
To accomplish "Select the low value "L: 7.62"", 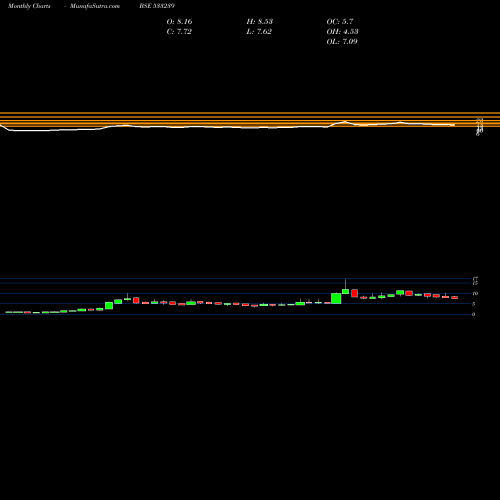I will [x=259, y=32].
